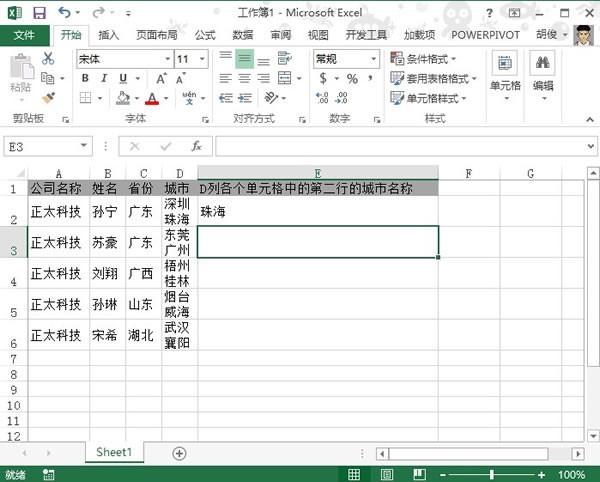Viewport: 600px width, 482px height.
Task: Increase decimal places
Action: (x=322, y=98)
